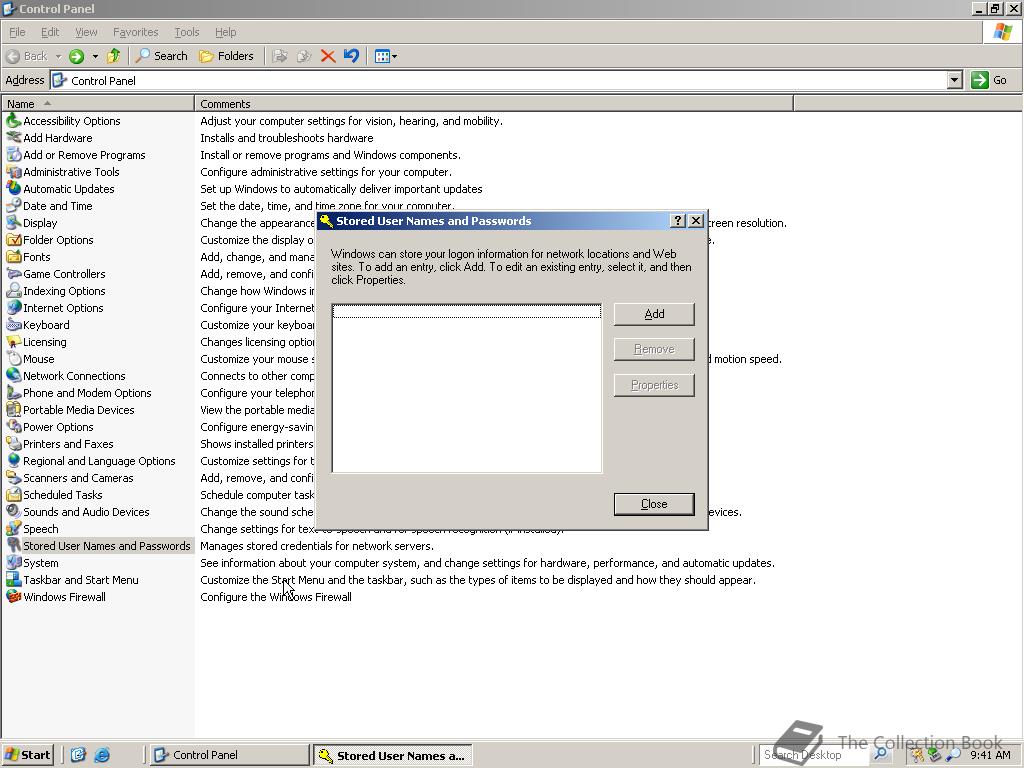Open the Help menu

tap(225, 32)
